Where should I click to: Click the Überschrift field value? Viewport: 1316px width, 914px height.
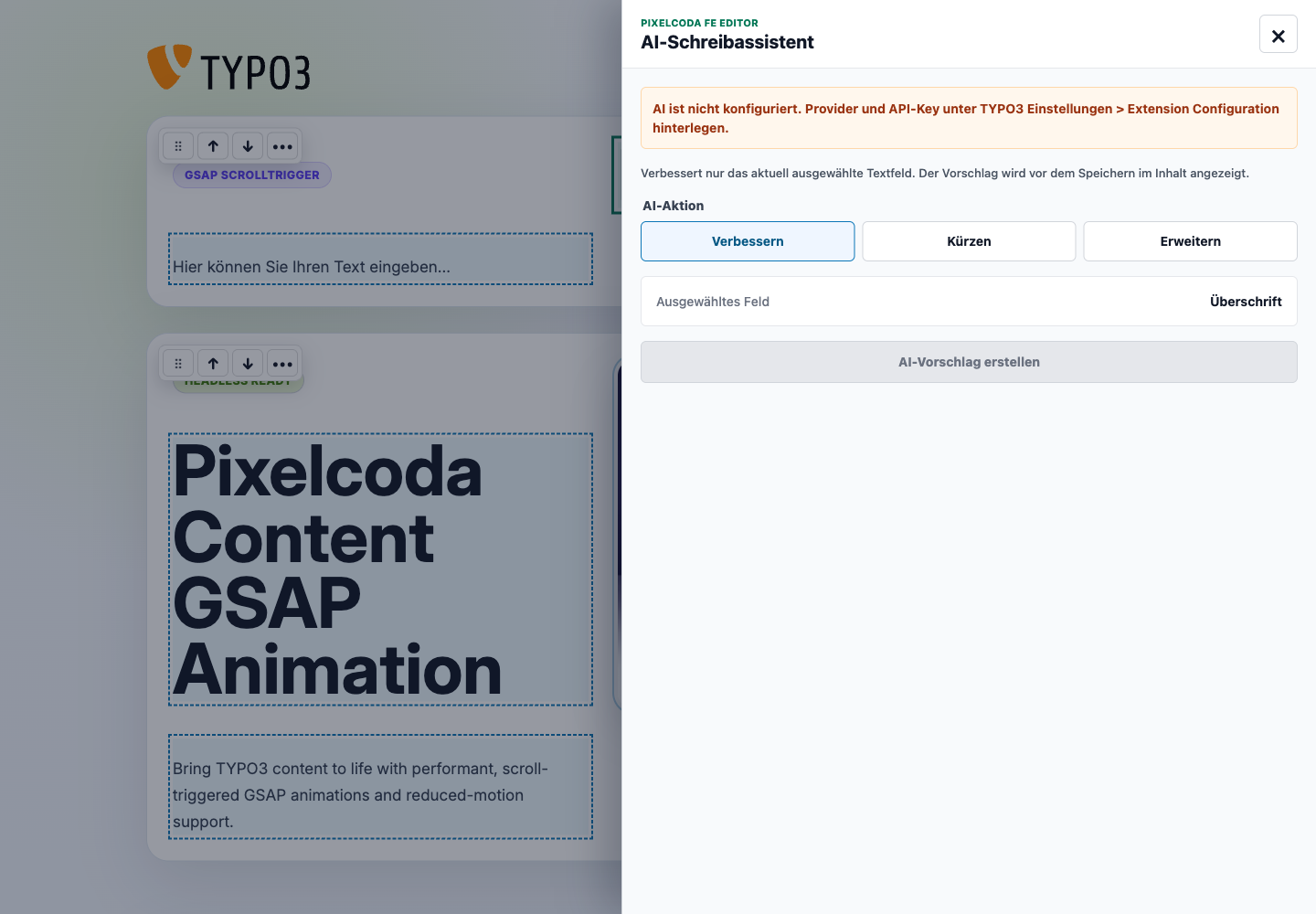click(1246, 302)
